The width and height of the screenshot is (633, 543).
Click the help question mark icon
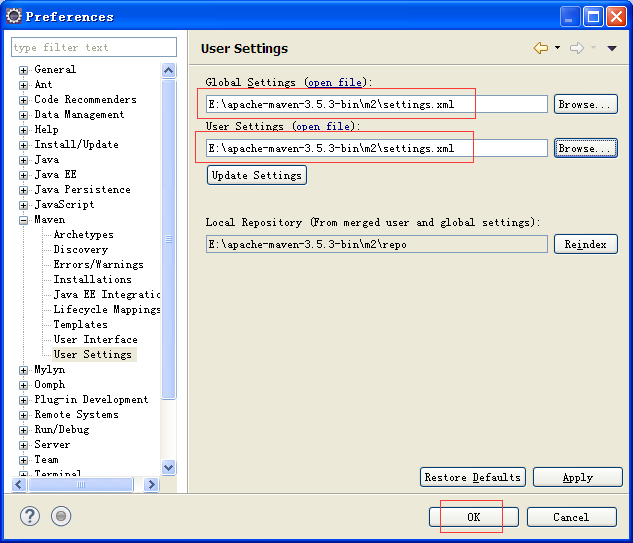click(x=30, y=516)
